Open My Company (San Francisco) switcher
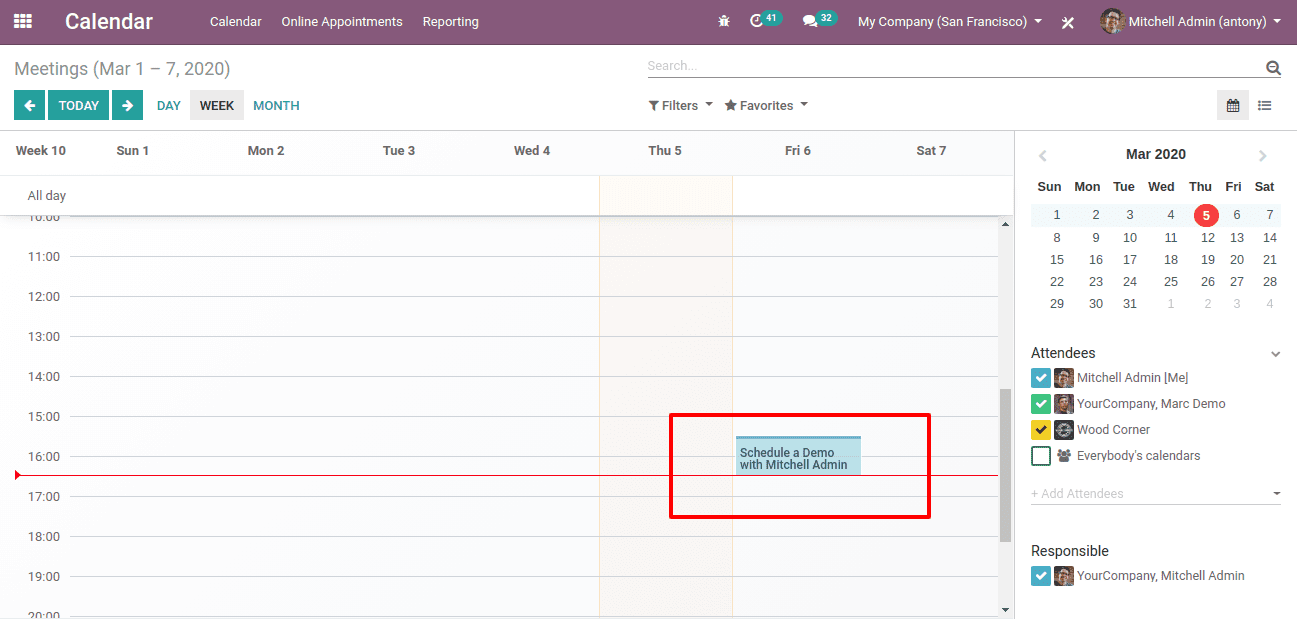The height and width of the screenshot is (619, 1297). 950,21
